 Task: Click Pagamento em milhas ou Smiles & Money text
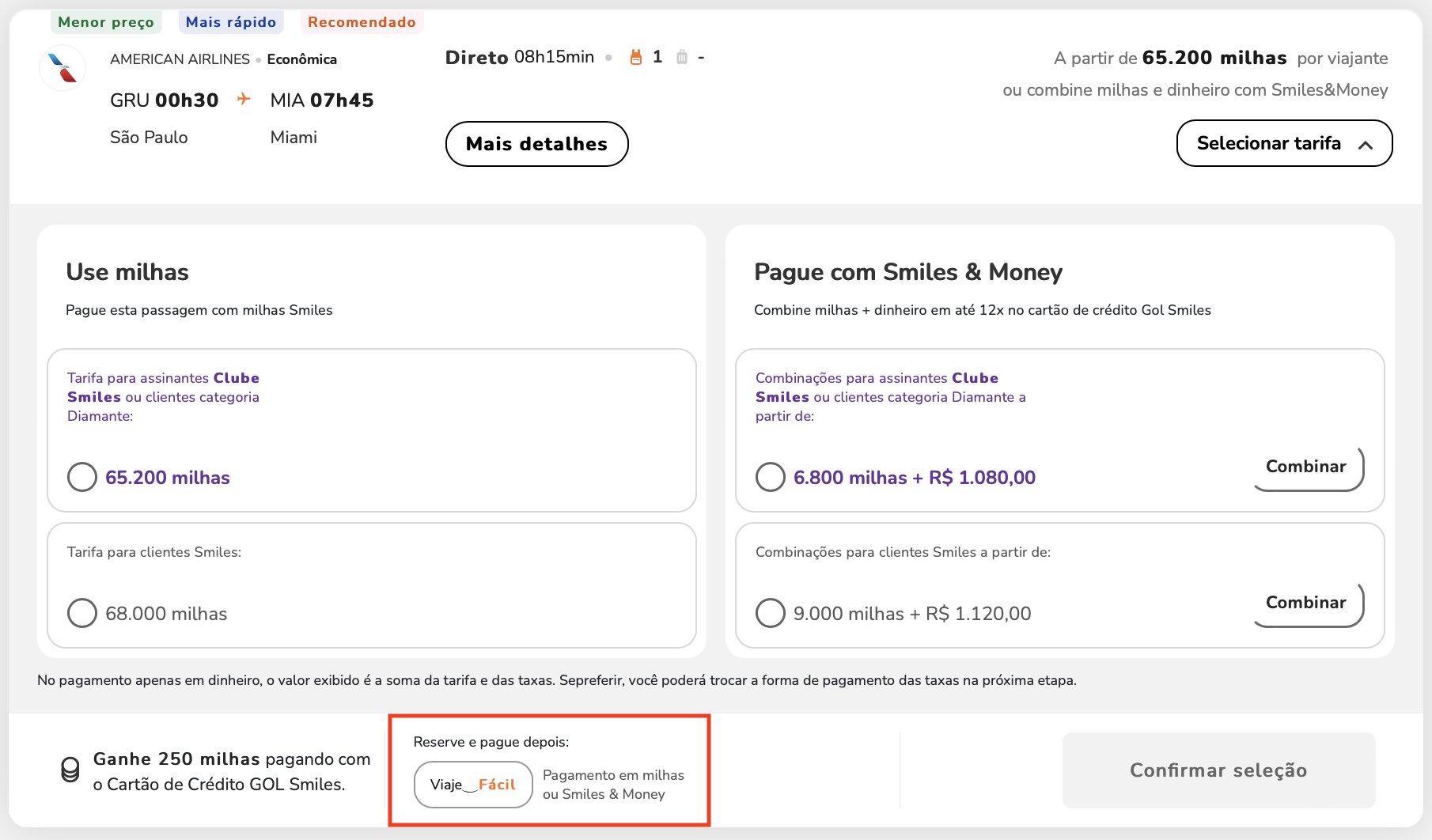613,785
